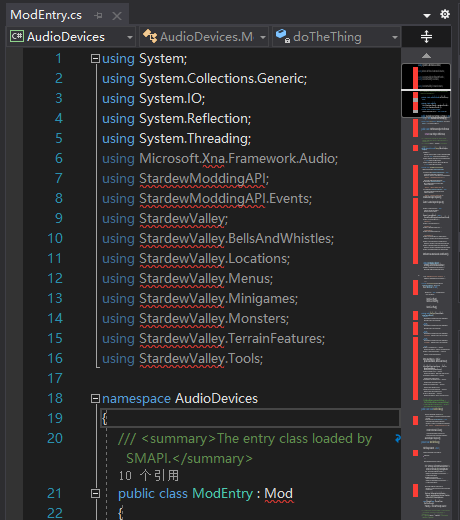The width and height of the screenshot is (460, 520).
Task: Click 'StardewValley.BellsAndWhistles' text
Action: [235, 239]
